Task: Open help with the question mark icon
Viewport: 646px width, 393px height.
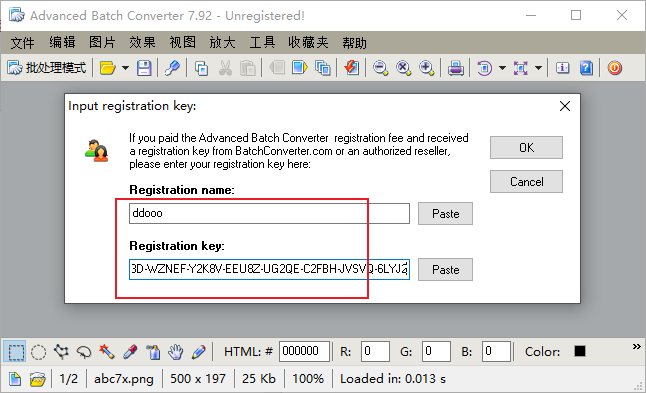Action: pyautogui.click(x=586, y=68)
